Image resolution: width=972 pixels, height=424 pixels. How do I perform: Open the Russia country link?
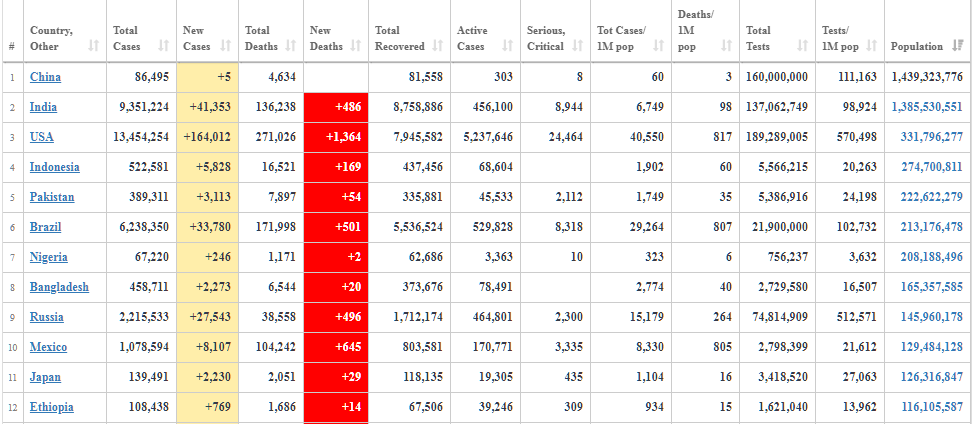46,317
